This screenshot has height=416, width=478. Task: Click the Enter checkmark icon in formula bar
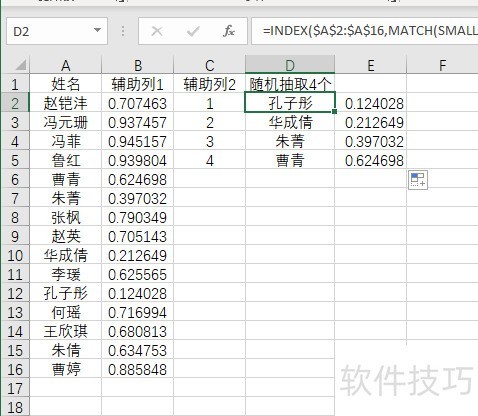[x=193, y=31]
